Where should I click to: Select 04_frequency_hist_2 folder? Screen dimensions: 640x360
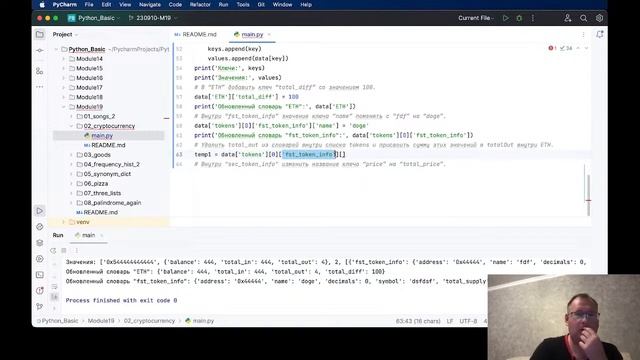click(111, 164)
